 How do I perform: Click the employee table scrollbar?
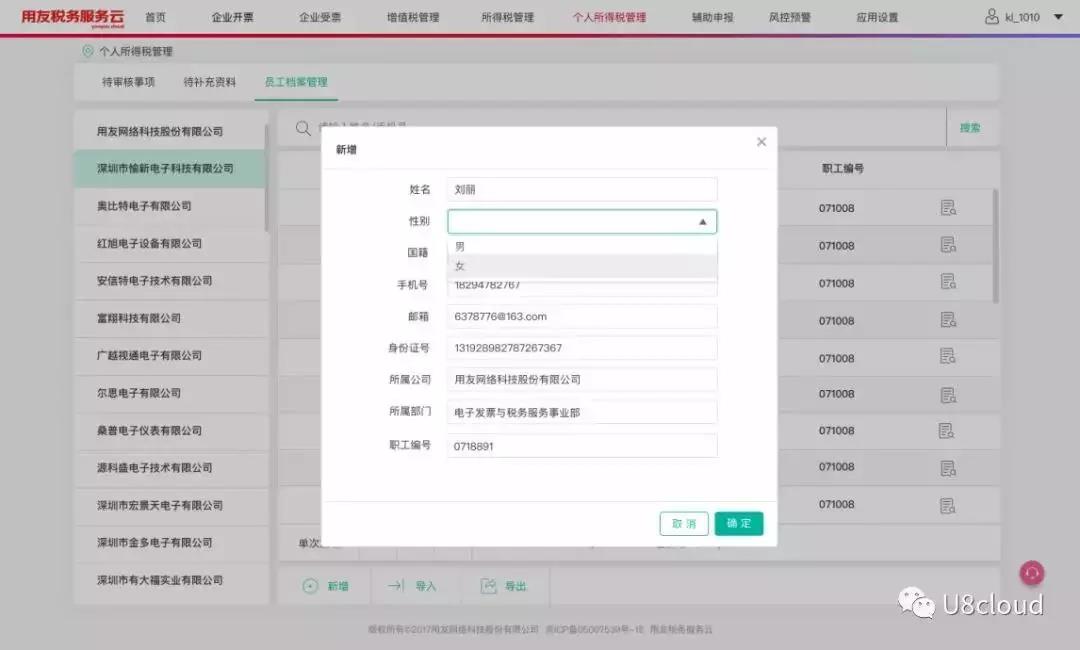point(995,247)
